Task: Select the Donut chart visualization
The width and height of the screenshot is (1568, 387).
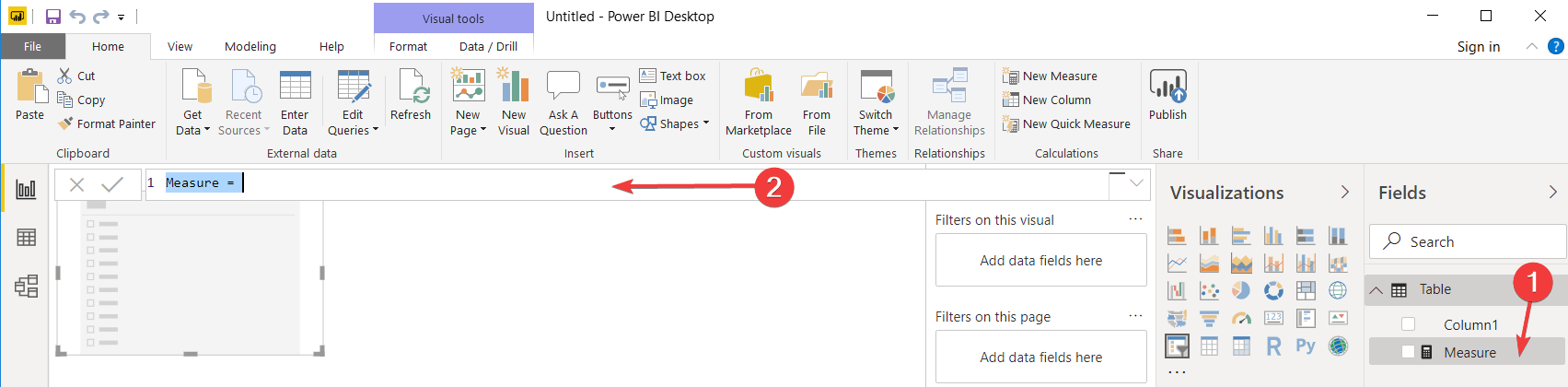Action: click(1273, 291)
